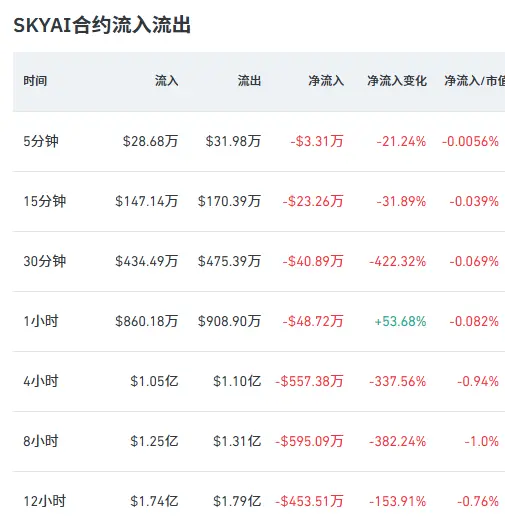Select the 5分钟 row label

[41, 141]
